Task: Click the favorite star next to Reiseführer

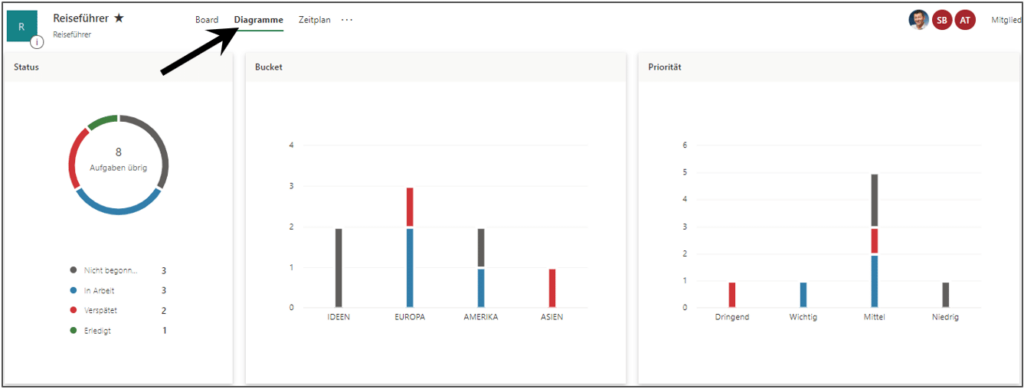Action: (118, 18)
